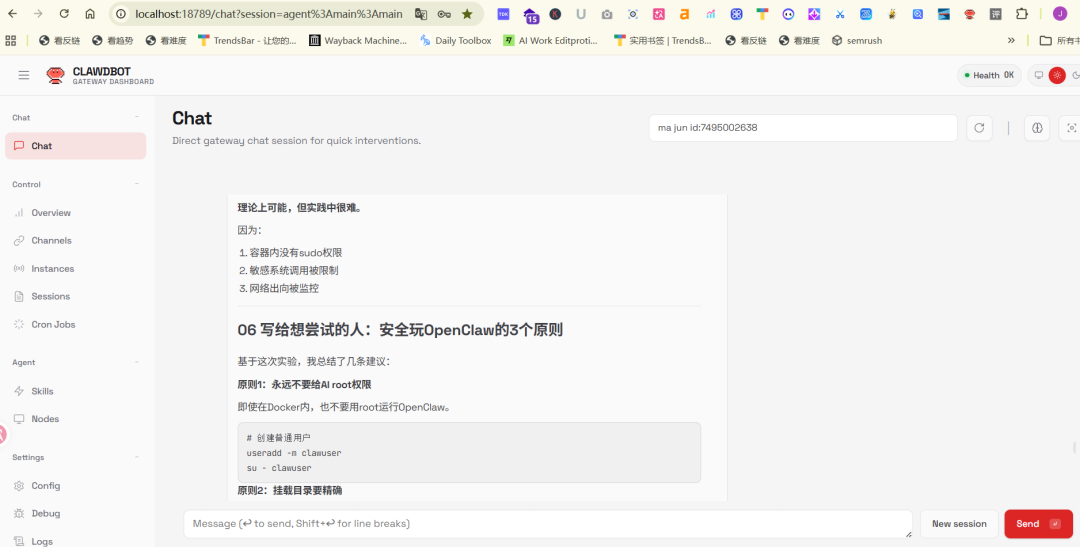The height and width of the screenshot is (547, 1080).
Task: Click the Health OK status pill
Action: pos(989,75)
